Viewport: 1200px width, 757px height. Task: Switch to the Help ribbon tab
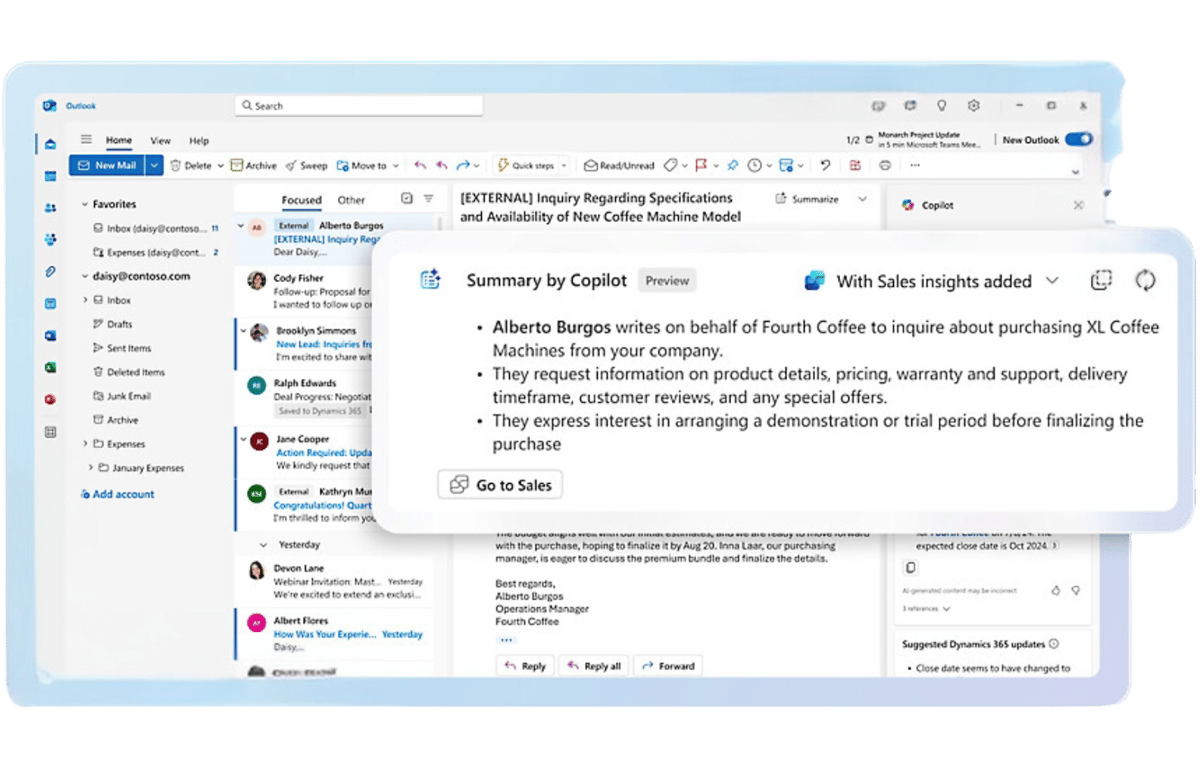click(199, 141)
